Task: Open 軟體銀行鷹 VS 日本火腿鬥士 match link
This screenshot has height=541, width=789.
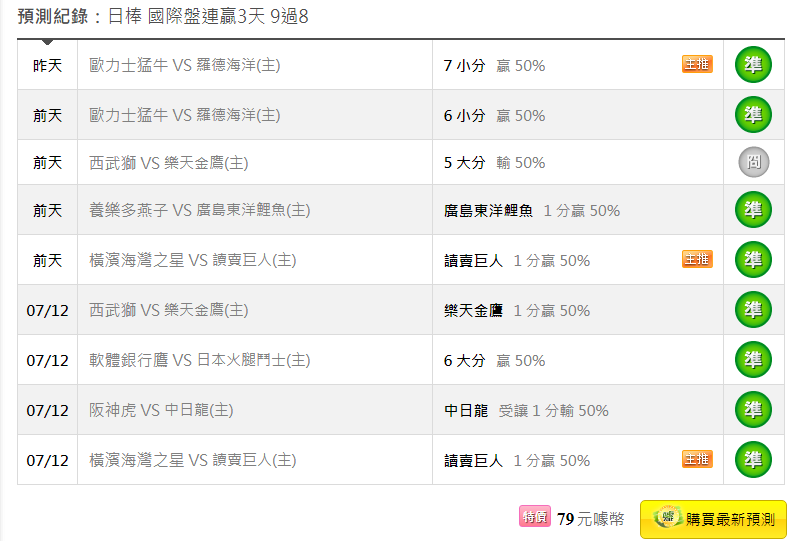Action: [x=199, y=360]
